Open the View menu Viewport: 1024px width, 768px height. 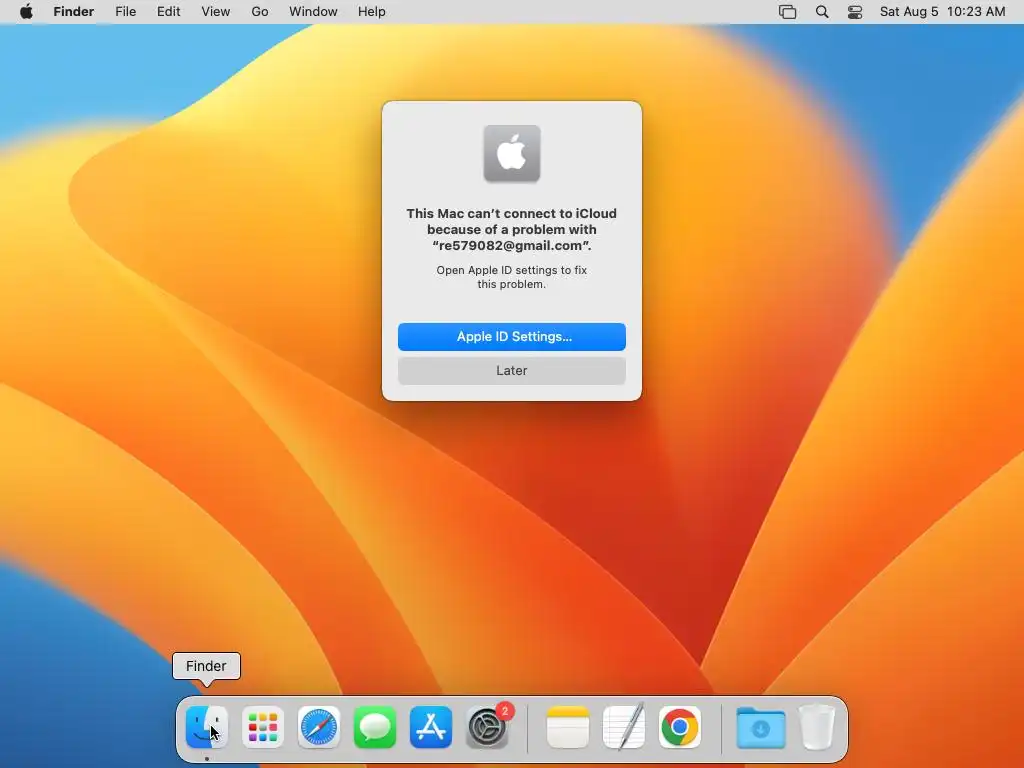point(216,12)
